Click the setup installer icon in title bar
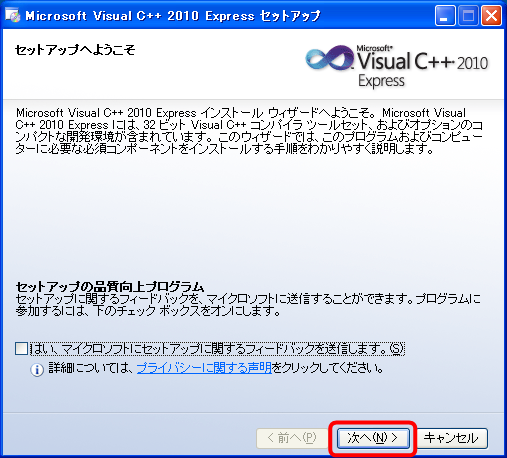Screen dimensions: 507x458 [13, 15]
